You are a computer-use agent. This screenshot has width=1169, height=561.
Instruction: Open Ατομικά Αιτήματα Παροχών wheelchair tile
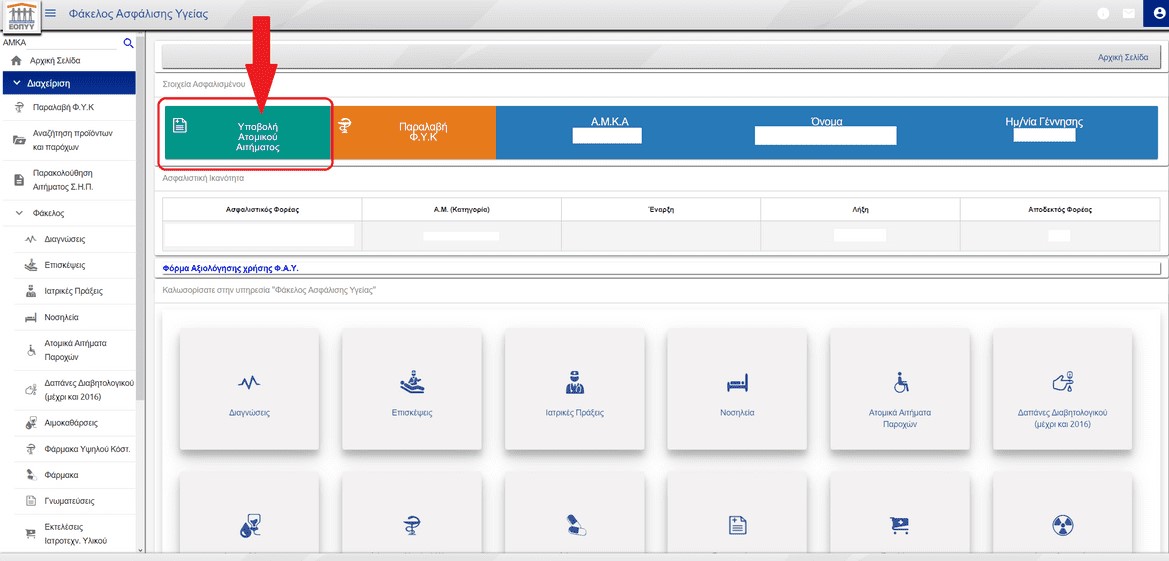coord(899,390)
